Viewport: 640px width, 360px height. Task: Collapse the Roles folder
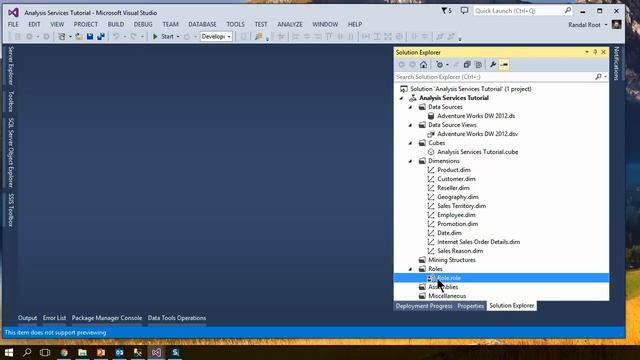coord(411,269)
